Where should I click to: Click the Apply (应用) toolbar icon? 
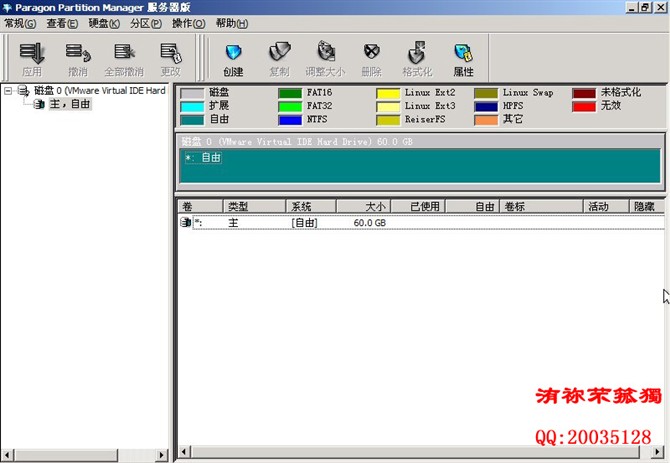tap(32, 53)
